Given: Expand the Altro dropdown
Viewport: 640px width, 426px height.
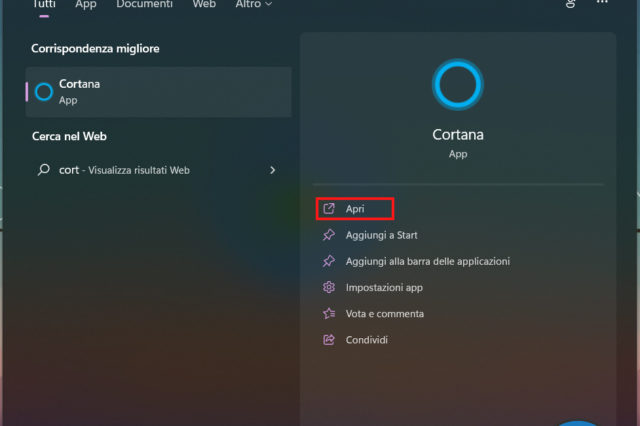Looking at the screenshot, I should tap(254, 5).
